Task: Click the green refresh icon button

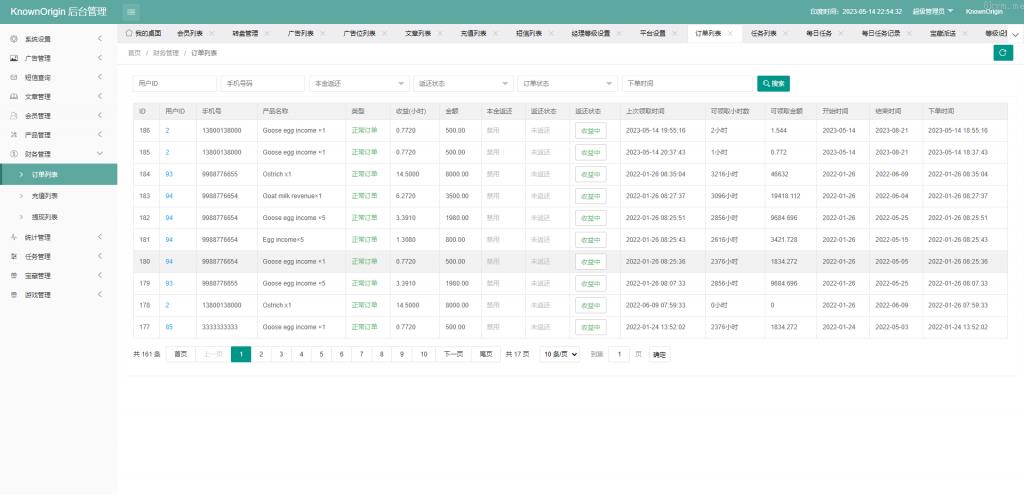Action: coord(1003,53)
